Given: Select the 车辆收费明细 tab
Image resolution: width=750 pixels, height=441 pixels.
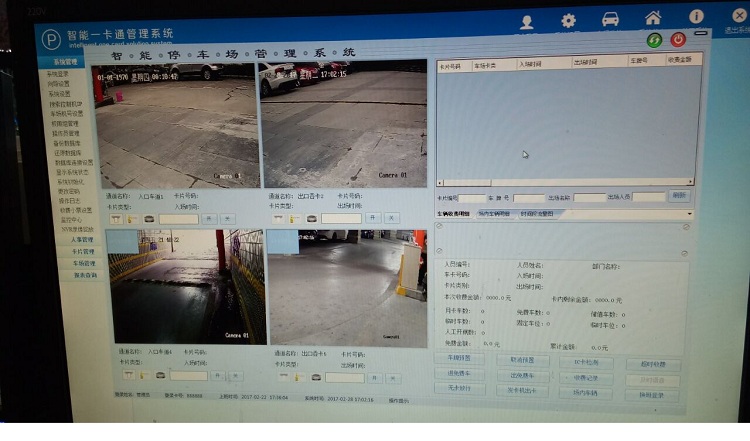Looking at the screenshot, I should pyautogui.click(x=453, y=214).
